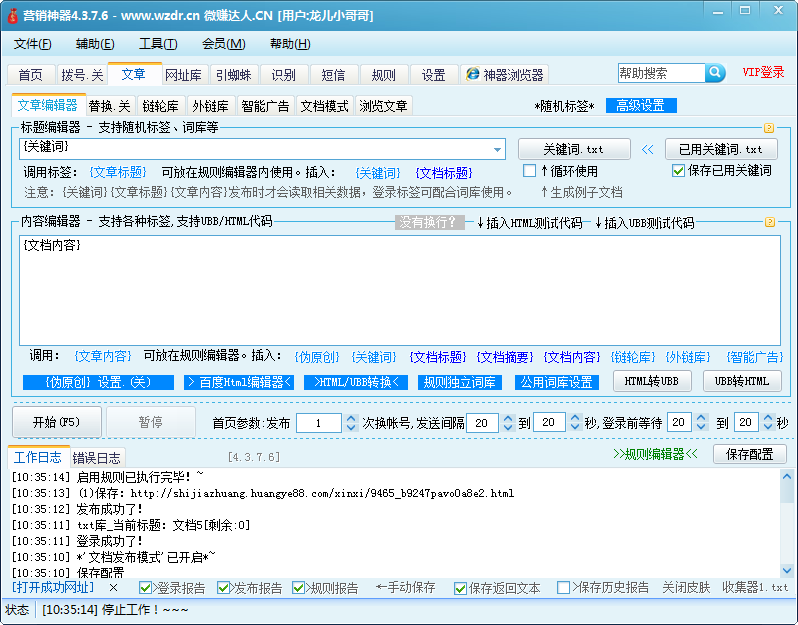This screenshot has width=798, height=625.
Task: Open the 浏览文章 sub-tab
Action: pos(383,106)
